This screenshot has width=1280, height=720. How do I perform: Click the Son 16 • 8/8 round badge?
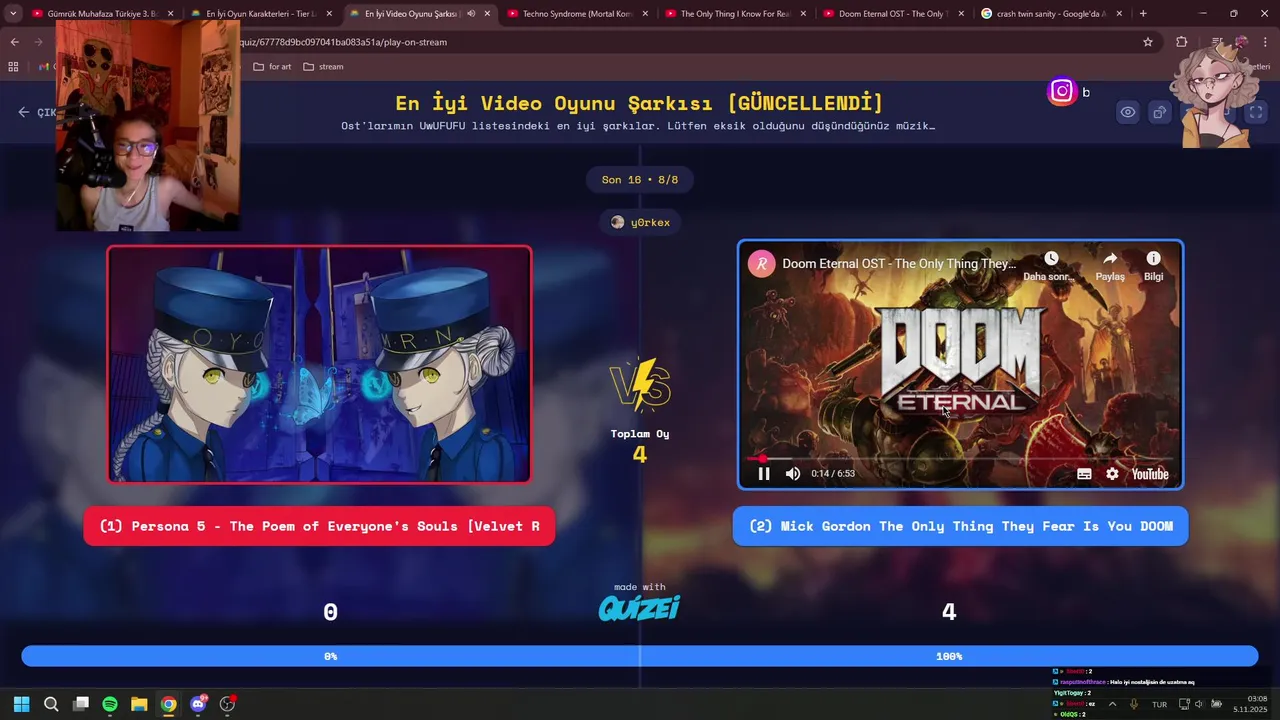pyautogui.click(x=640, y=180)
